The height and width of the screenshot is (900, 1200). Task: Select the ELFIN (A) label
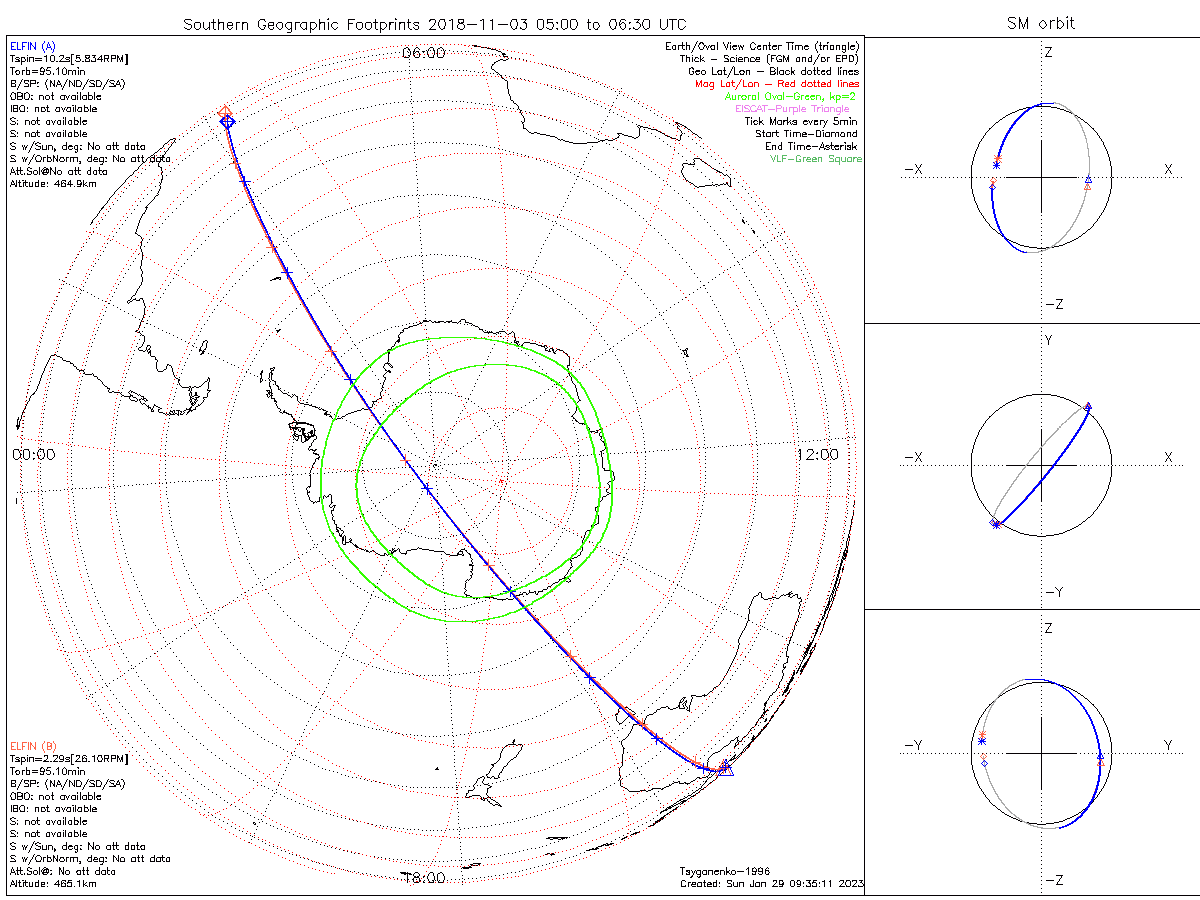tap(33, 46)
